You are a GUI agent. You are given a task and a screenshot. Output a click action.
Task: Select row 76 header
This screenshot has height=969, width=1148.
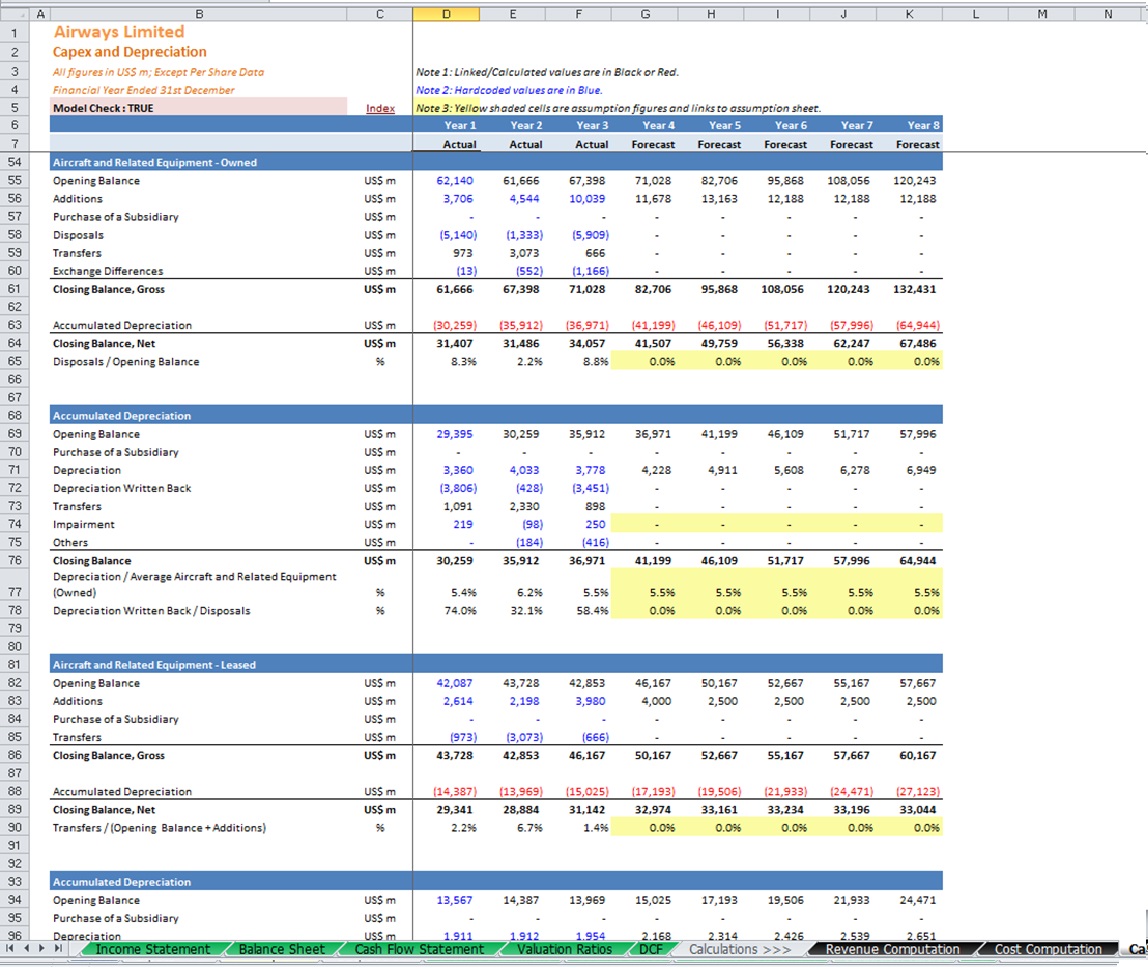(x=15, y=560)
